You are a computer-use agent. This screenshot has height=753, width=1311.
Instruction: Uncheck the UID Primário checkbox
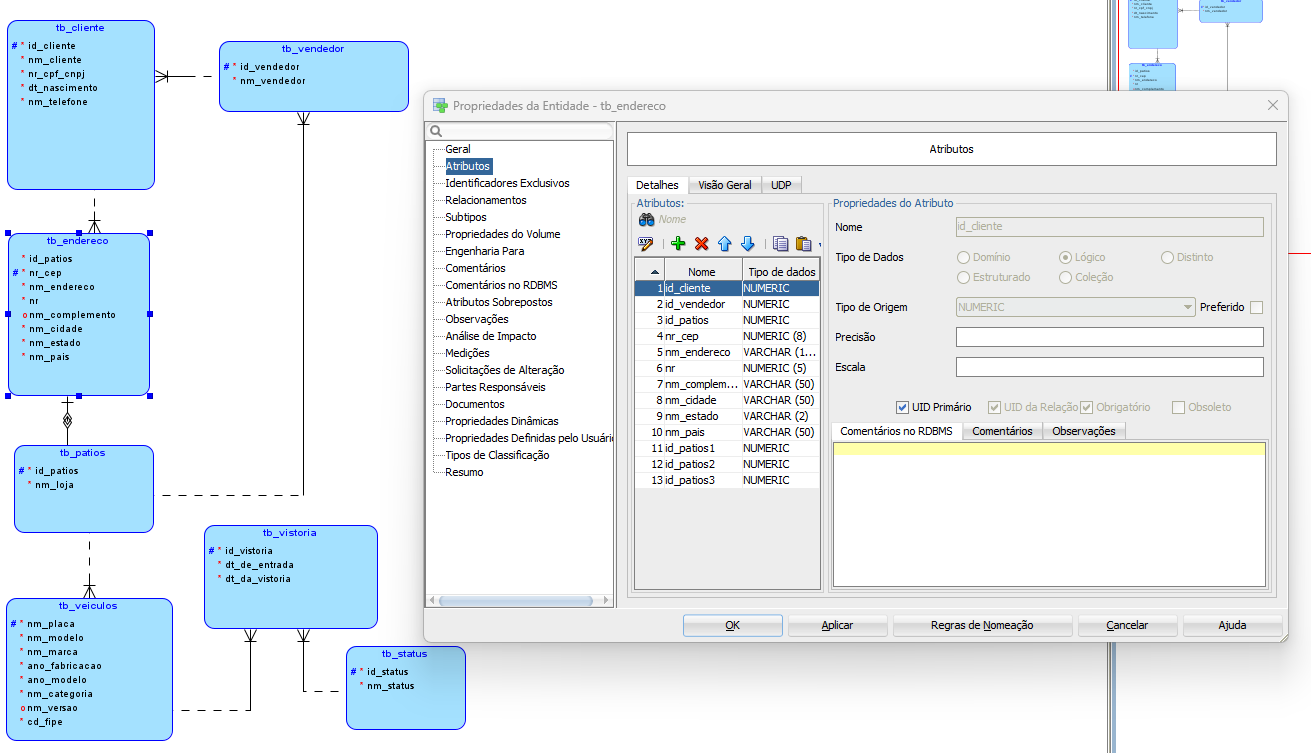902,407
